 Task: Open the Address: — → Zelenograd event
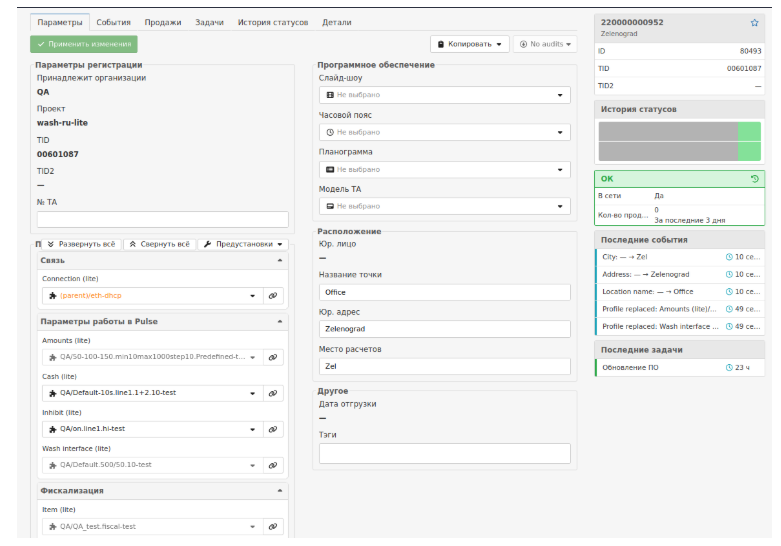coord(680,274)
